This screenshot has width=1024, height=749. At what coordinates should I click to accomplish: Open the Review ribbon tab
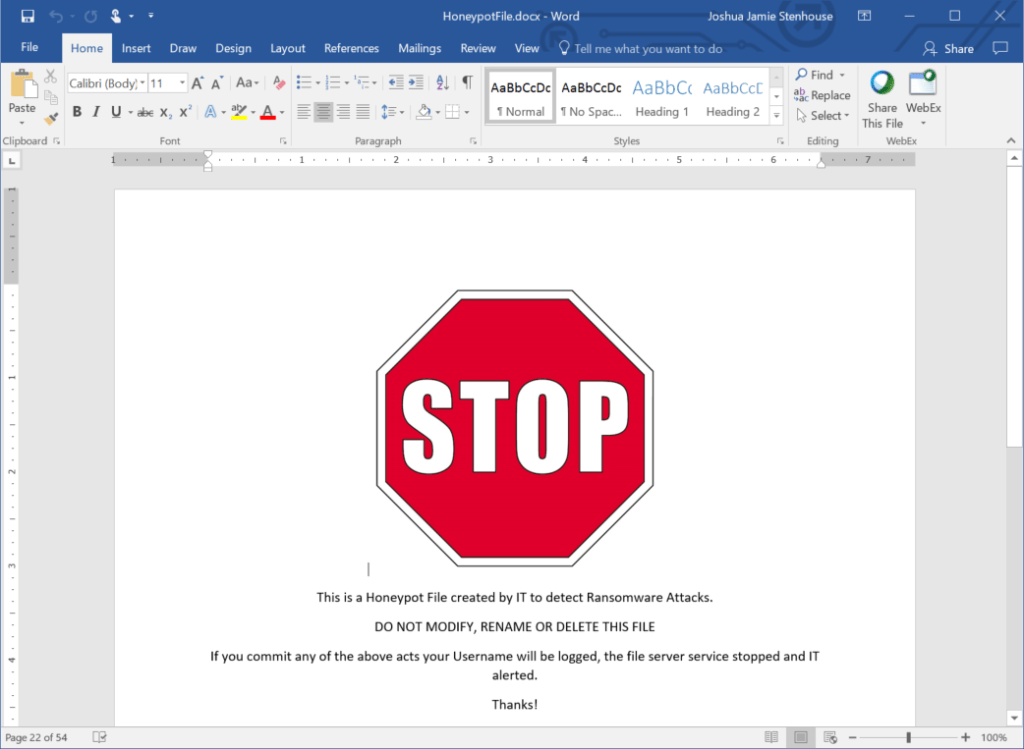(477, 47)
